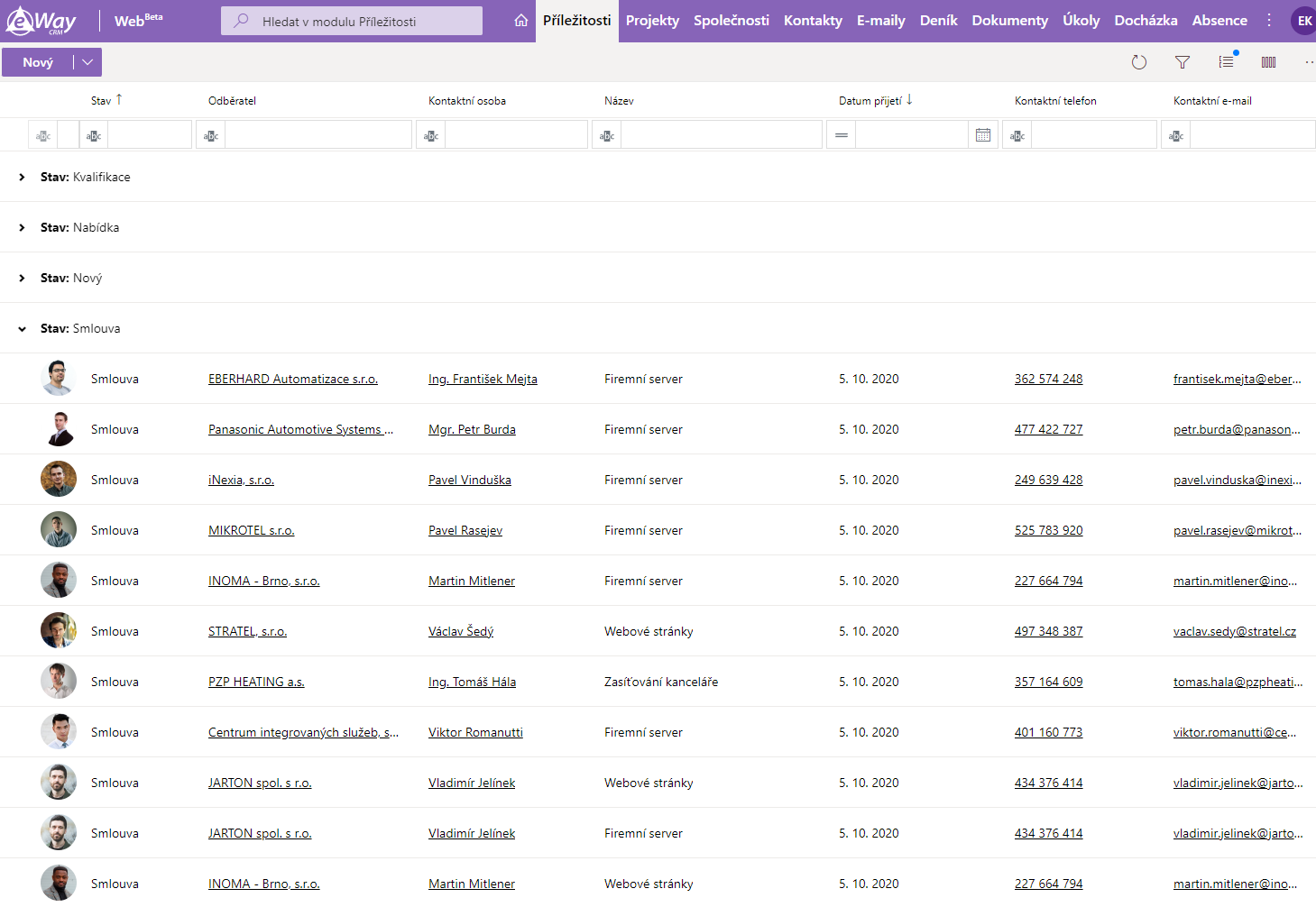The height and width of the screenshot is (907, 1316).
Task: Click the filter operator icon for Kontaktní osoba
Action: click(x=431, y=136)
